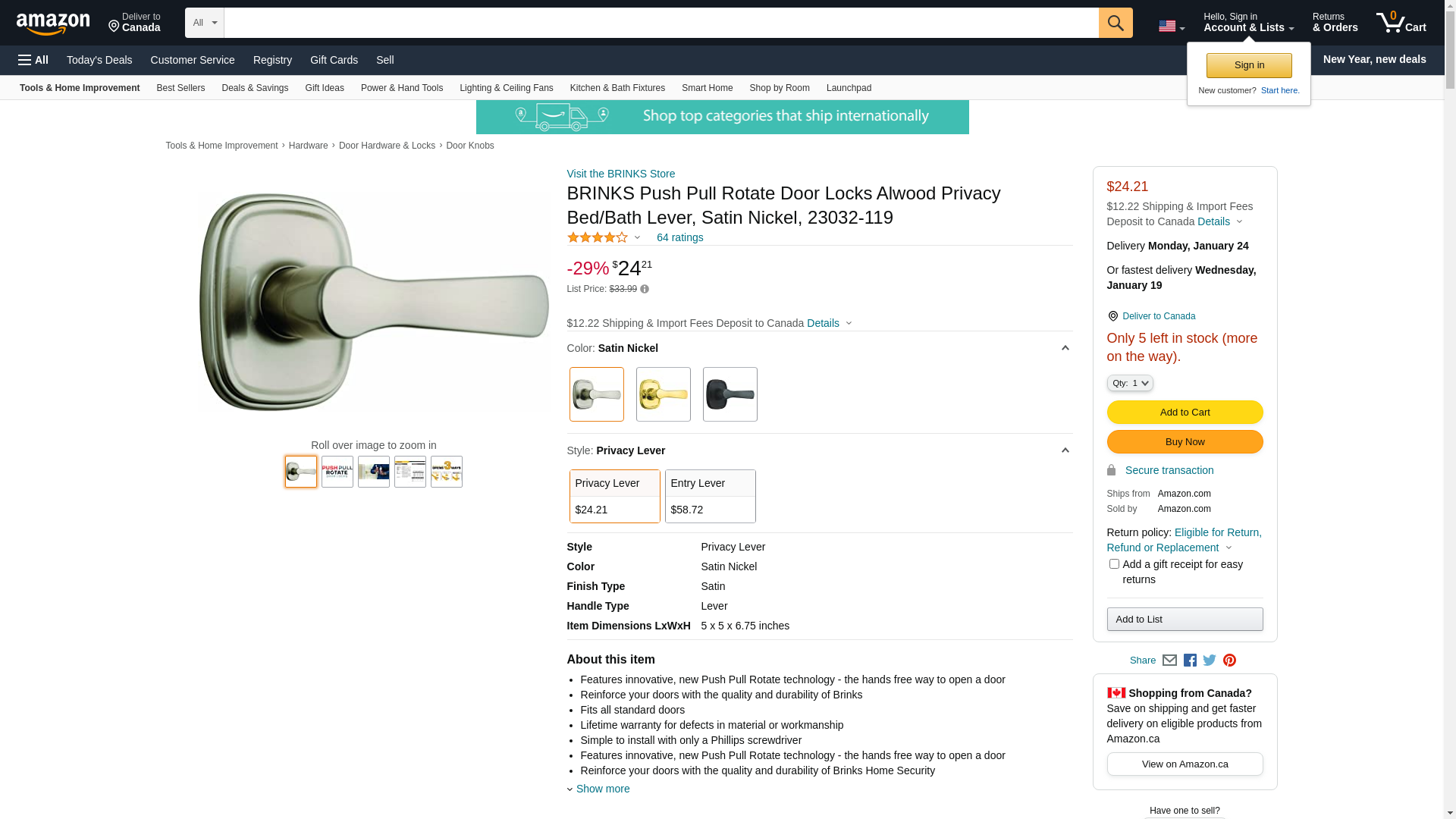This screenshot has height=819, width=1456.
Task: Open the search category All dropdown
Action: click(204, 23)
